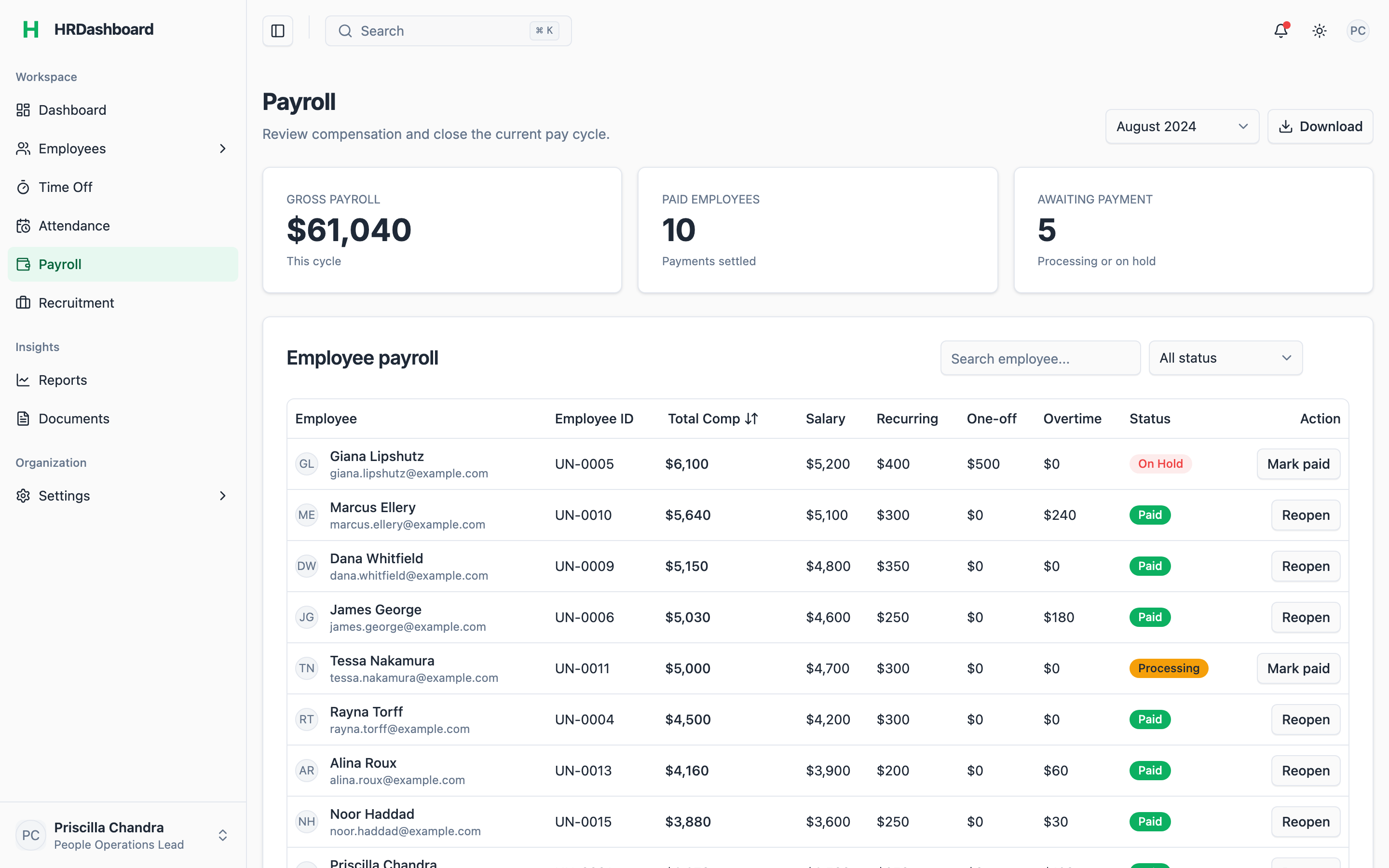Toggle the sidebar panel icon
Image resolution: width=1389 pixels, height=868 pixels.
point(278,31)
